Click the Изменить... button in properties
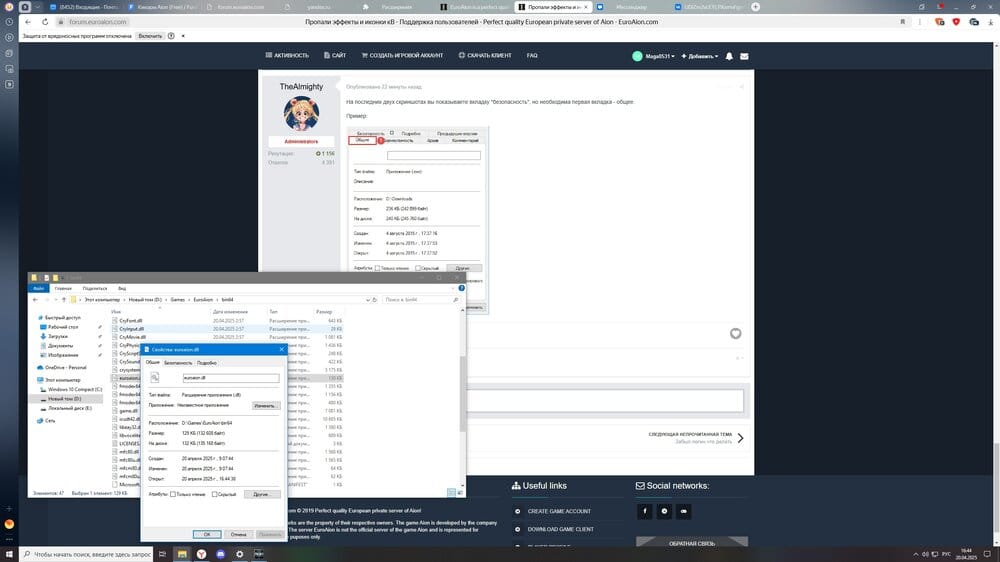This screenshot has width=1000, height=562. point(264,406)
